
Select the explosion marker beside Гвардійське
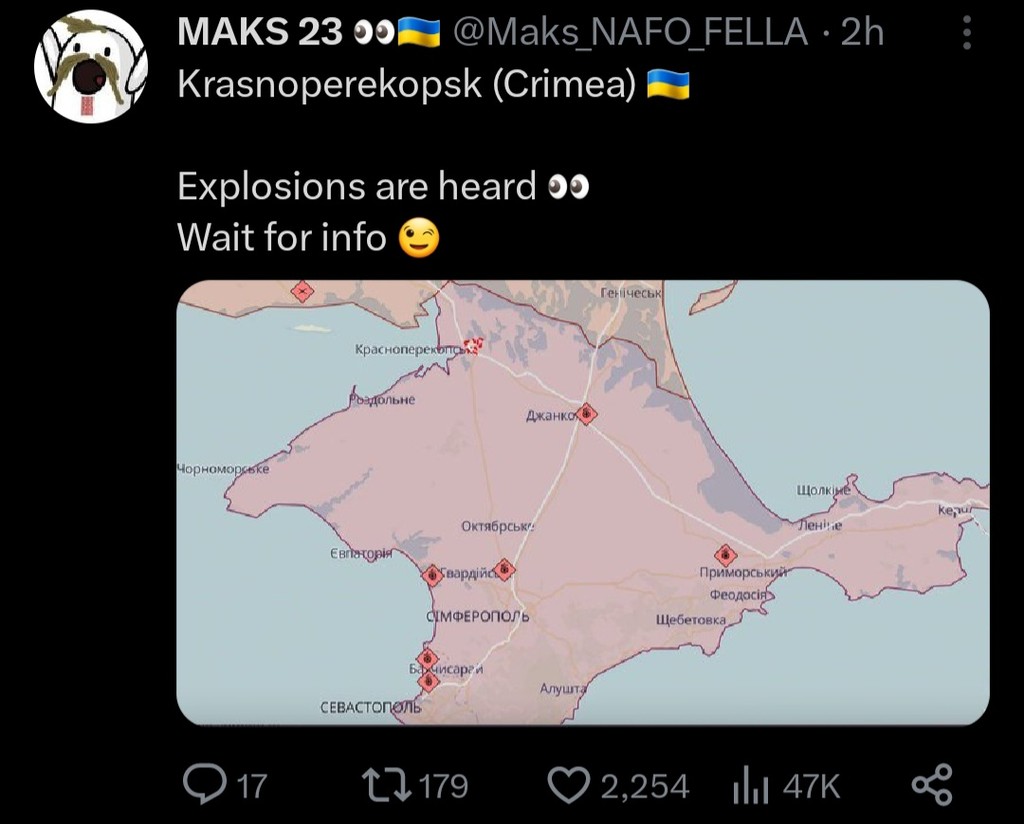pos(432,574)
